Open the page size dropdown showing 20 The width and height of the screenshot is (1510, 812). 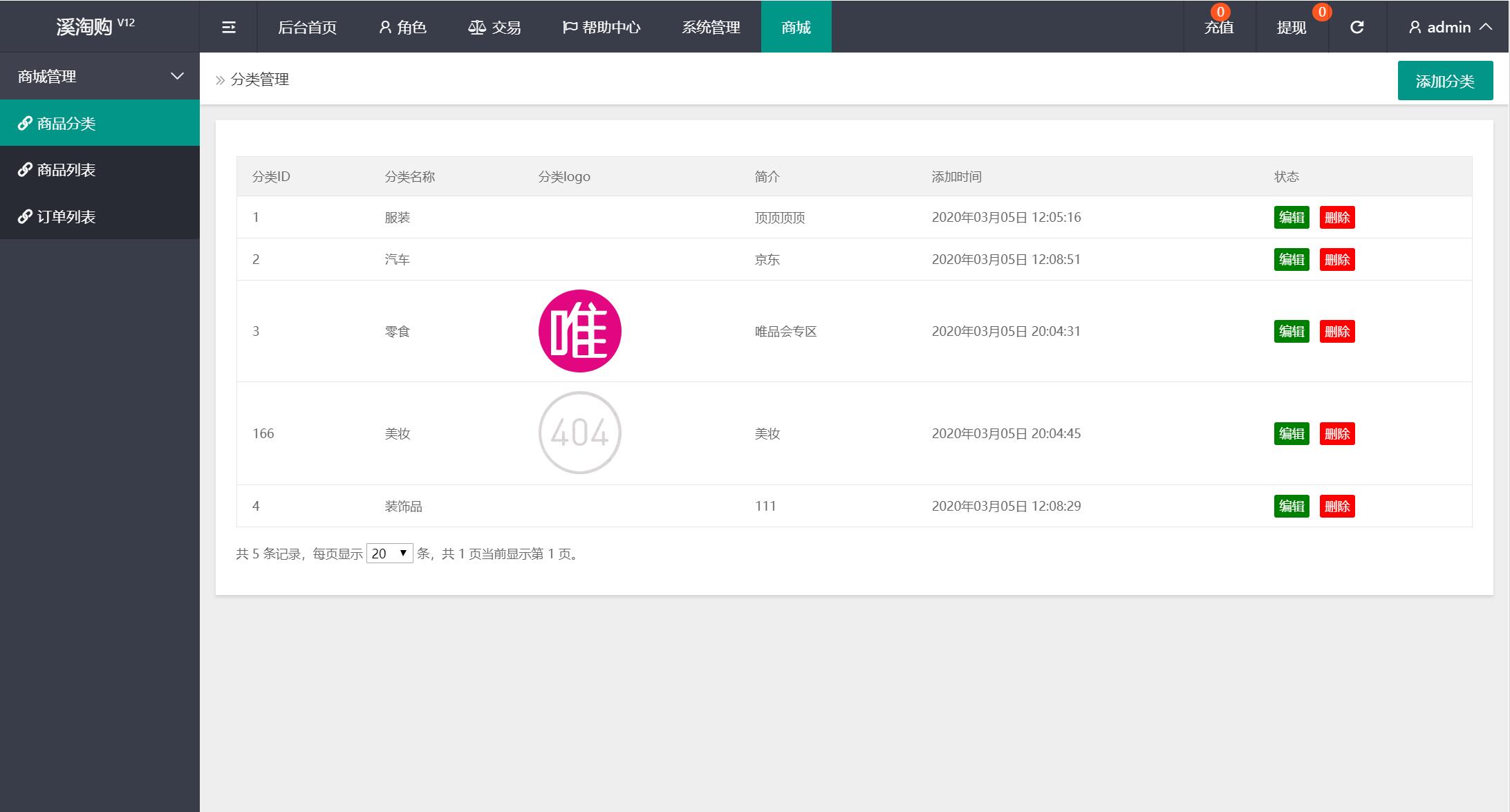coord(389,553)
